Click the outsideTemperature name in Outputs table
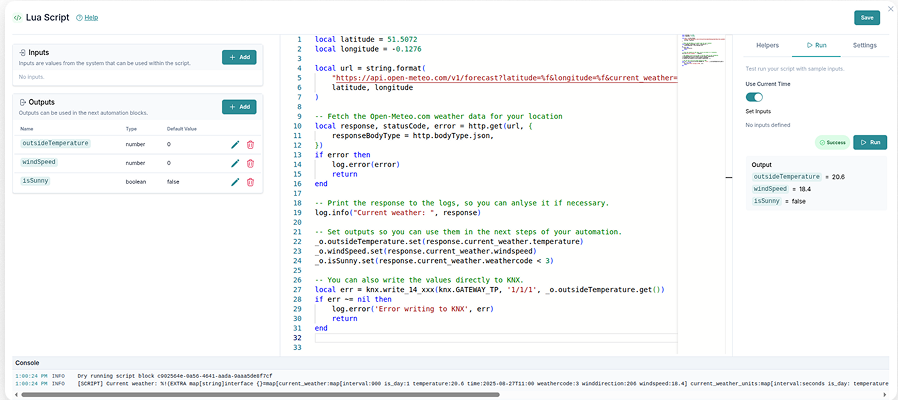This screenshot has height=400, width=898. click(x=56, y=144)
